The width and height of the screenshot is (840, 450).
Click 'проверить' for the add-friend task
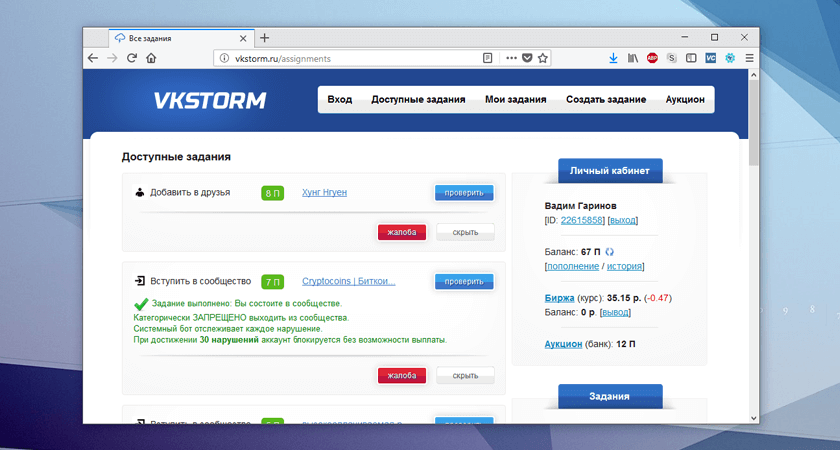(464, 193)
